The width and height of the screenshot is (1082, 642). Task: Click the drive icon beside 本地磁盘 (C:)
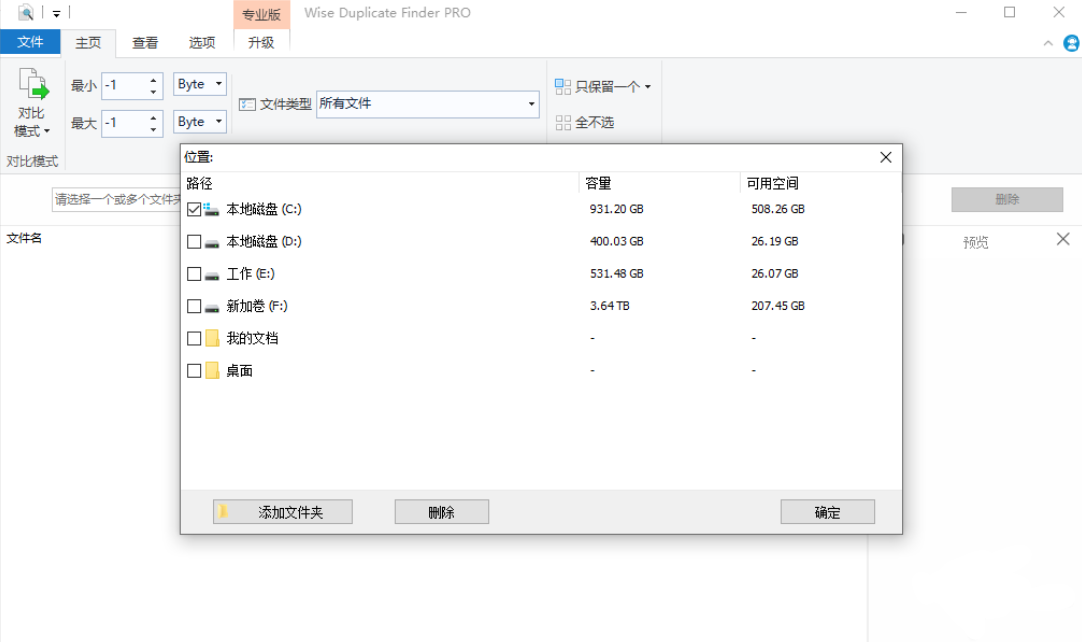[x=212, y=209]
